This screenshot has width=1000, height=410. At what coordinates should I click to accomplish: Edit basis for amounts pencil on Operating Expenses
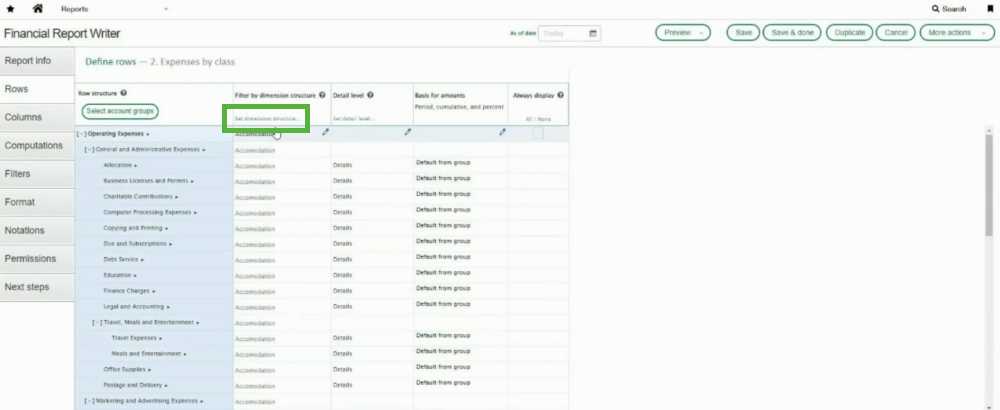click(x=502, y=132)
